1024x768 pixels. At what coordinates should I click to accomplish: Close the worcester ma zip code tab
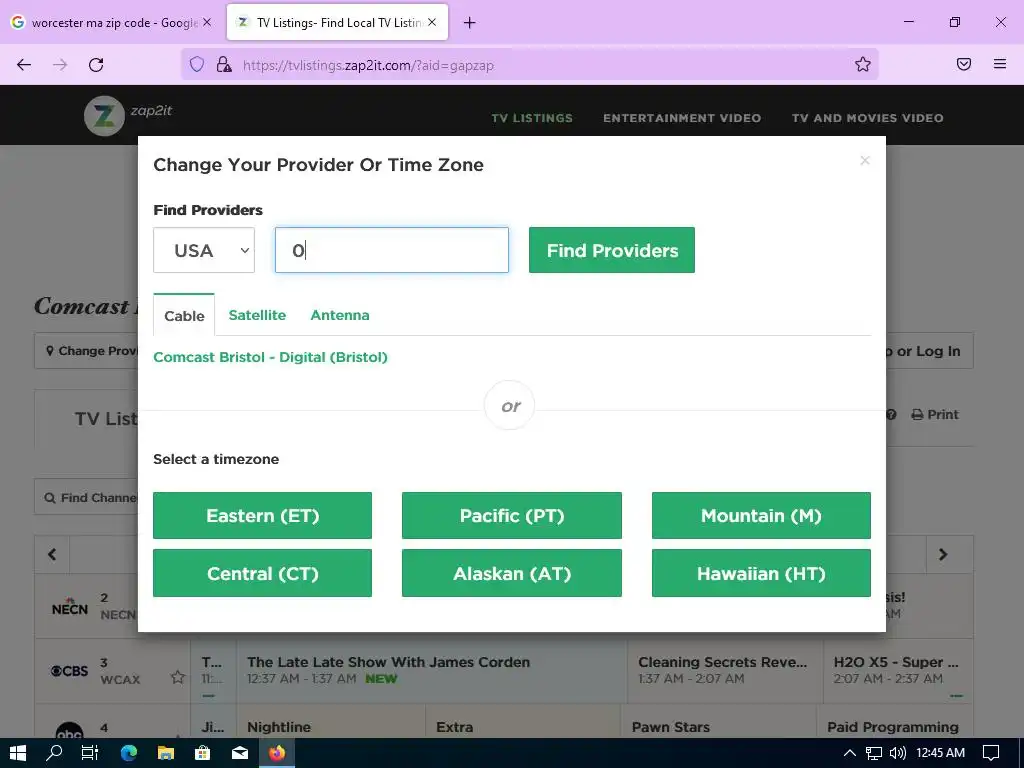207,22
